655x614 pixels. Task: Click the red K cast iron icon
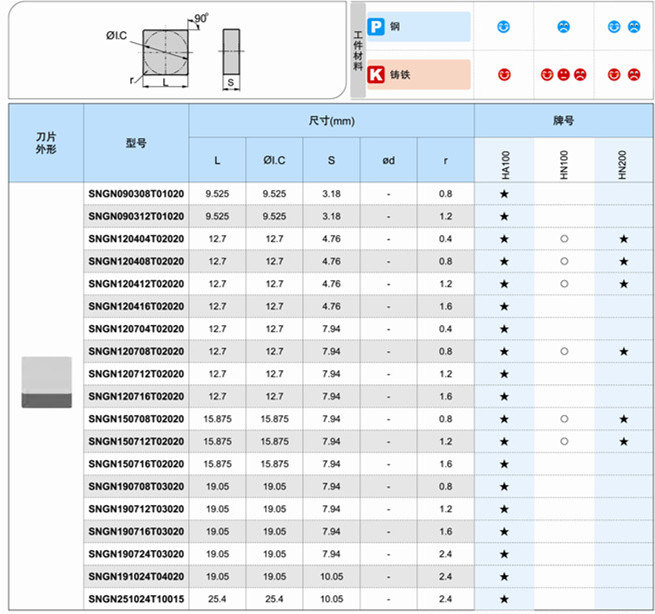click(377, 75)
